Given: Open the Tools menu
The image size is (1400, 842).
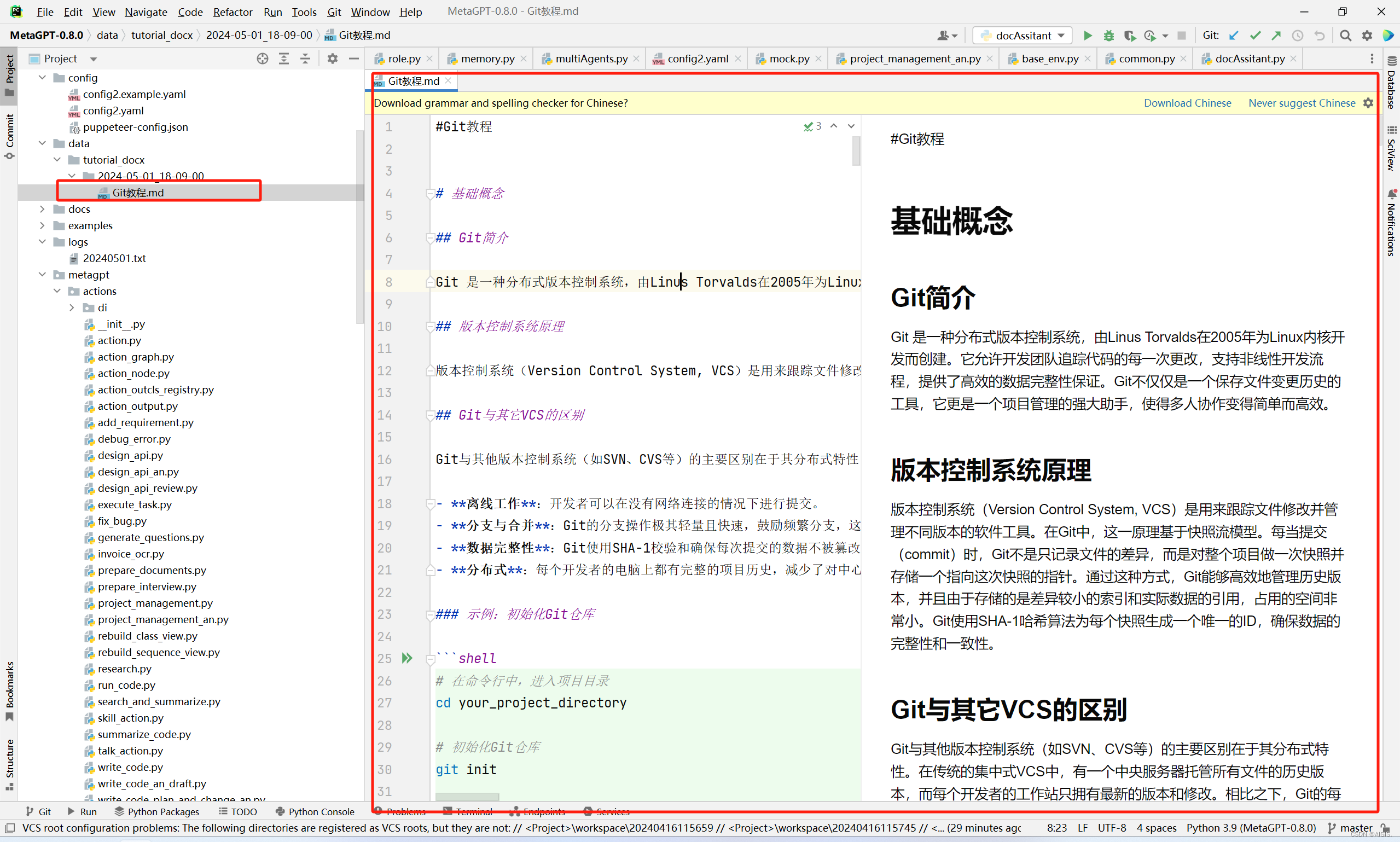Looking at the screenshot, I should (304, 11).
